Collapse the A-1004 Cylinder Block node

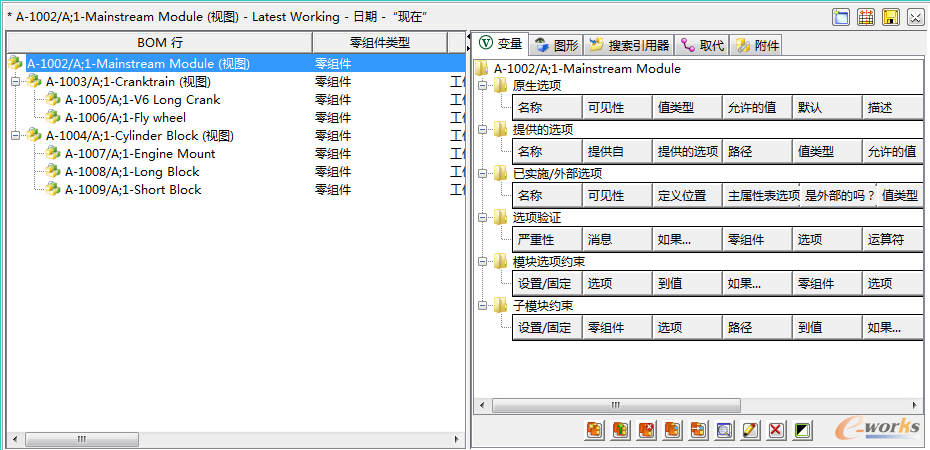click(x=15, y=136)
